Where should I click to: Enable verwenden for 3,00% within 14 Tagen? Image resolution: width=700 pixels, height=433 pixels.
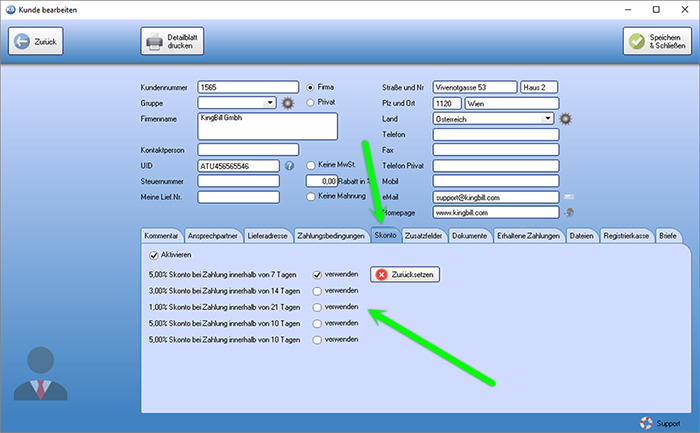(317, 291)
